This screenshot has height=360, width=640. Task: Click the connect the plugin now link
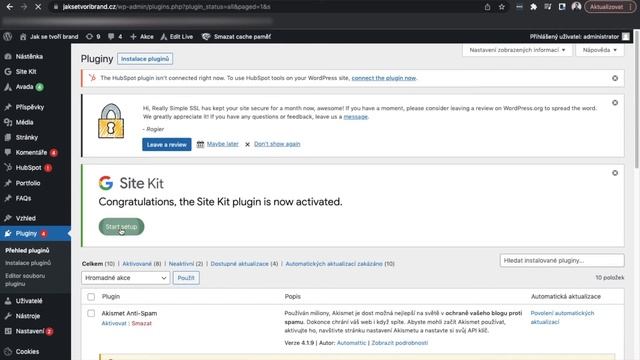point(384,78)
